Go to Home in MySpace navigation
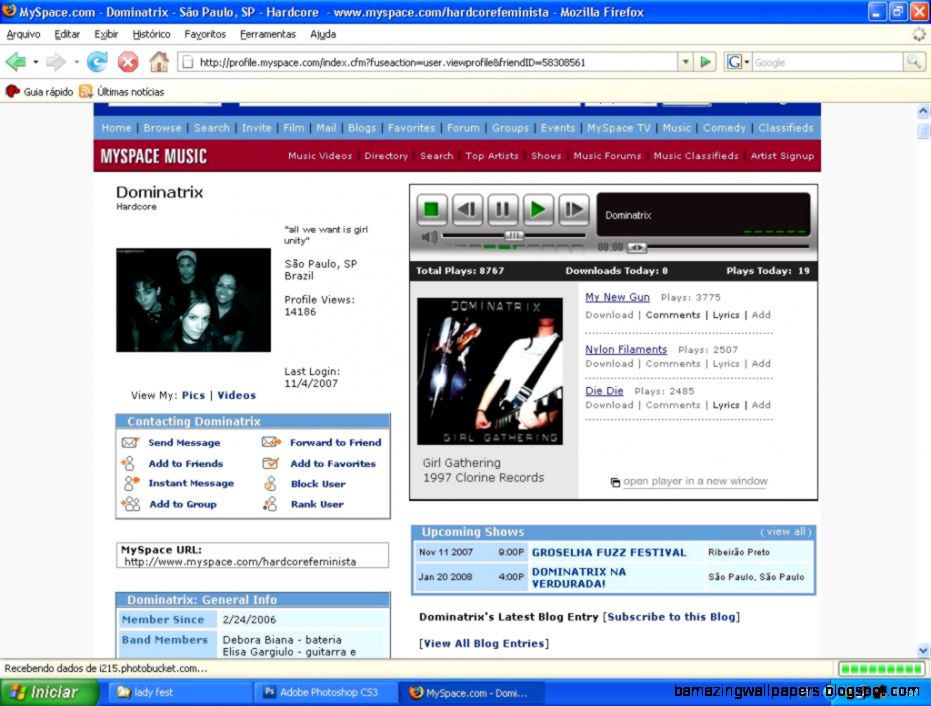This screenshot has width=931, height=706. point(116,128)
